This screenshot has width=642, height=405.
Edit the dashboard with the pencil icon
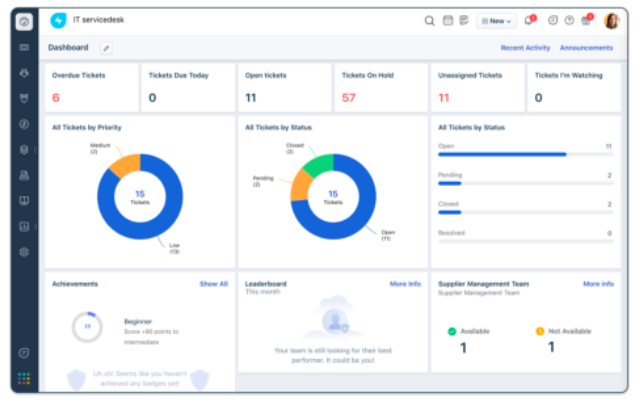coord(106,48)
